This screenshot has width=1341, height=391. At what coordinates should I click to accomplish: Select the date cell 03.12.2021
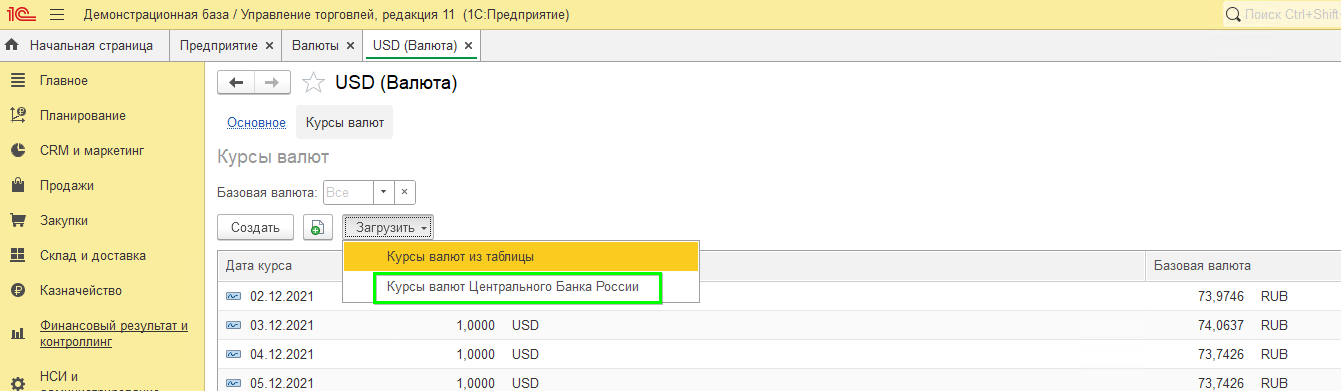282,326
